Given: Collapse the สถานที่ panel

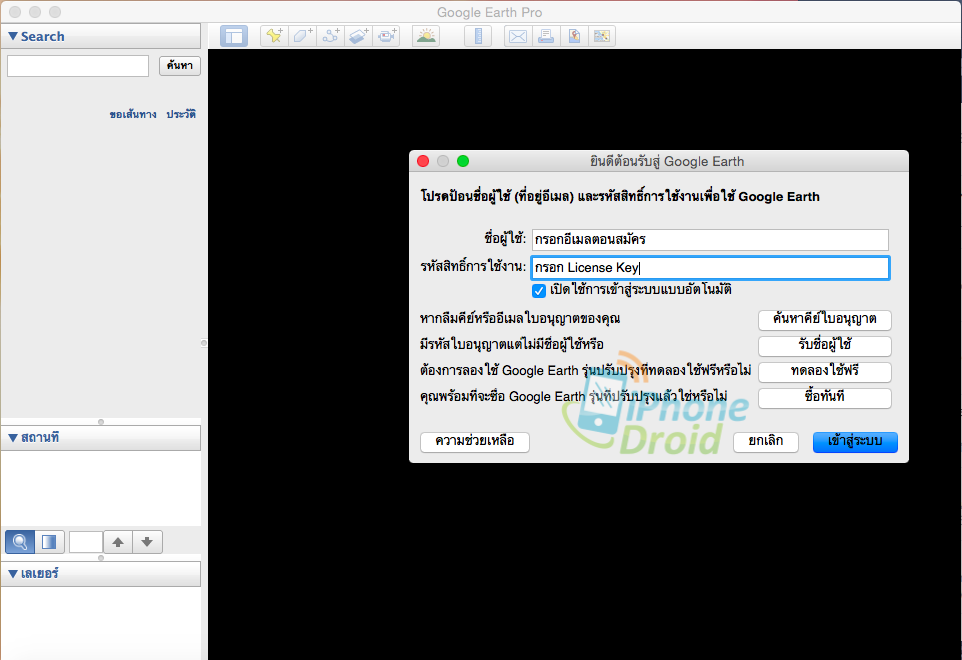Looking at the screenshot, I should (13, 438).
